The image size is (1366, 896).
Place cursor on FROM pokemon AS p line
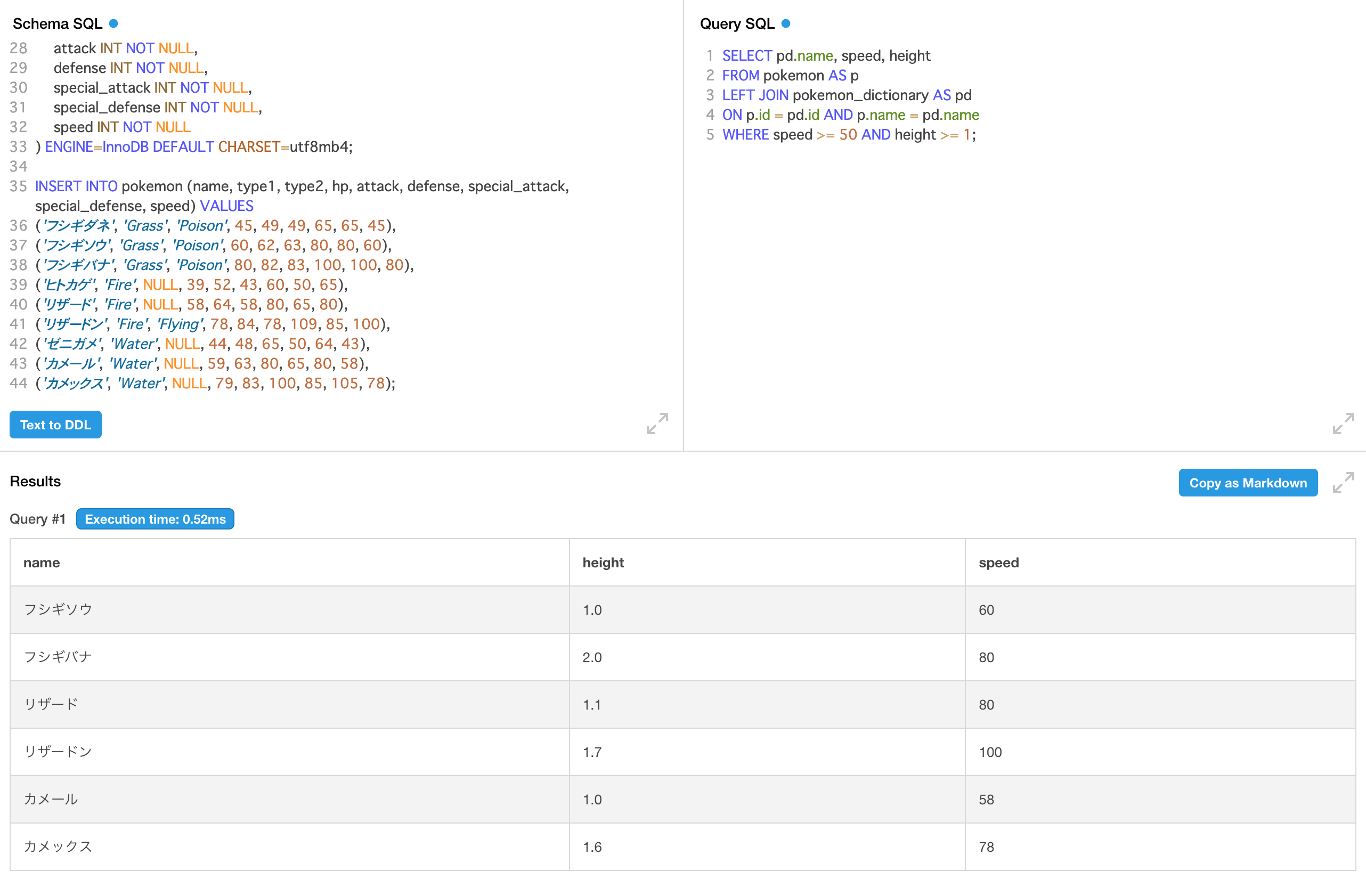coord(790,75)
